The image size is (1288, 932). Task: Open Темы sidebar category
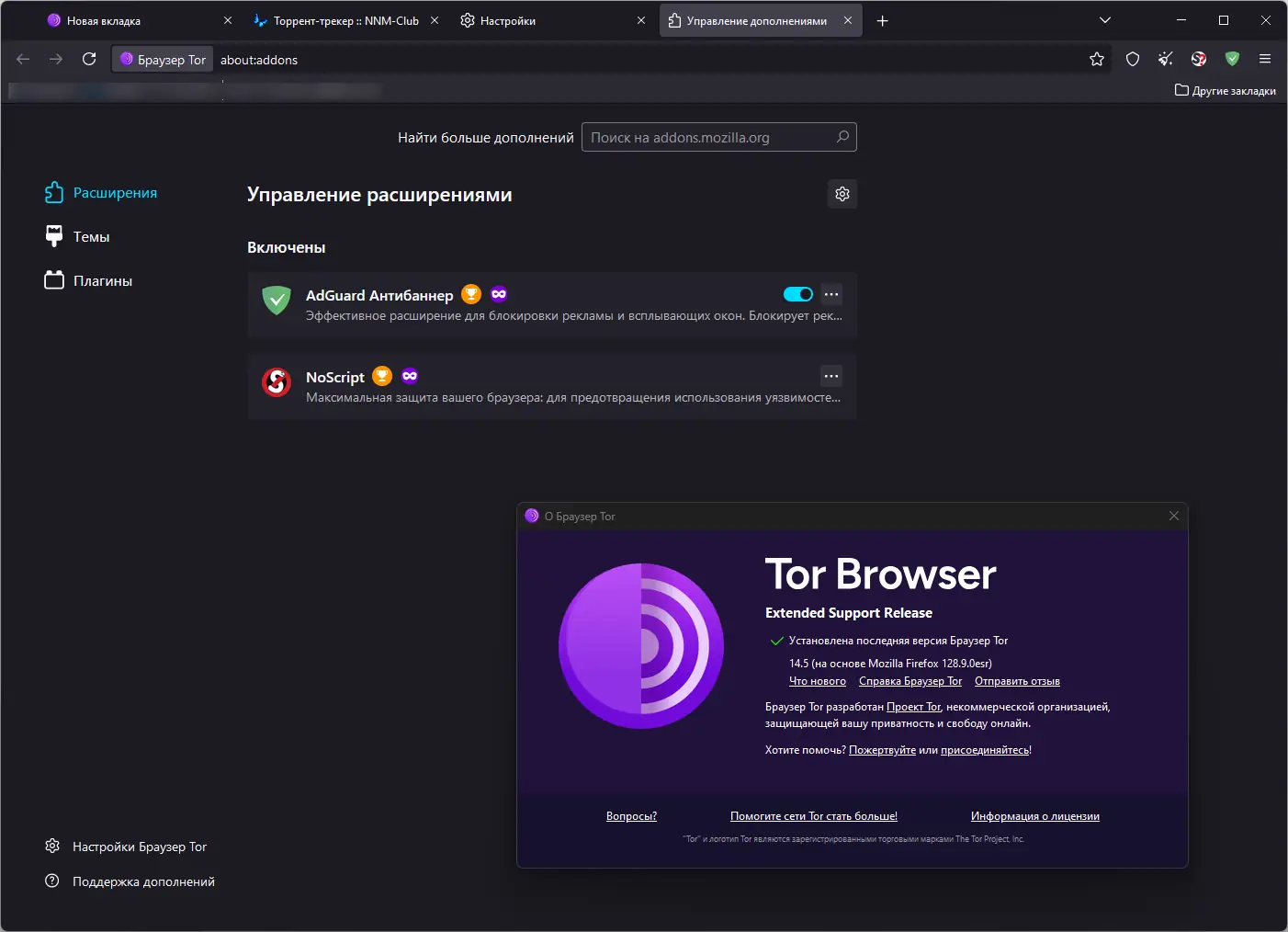click(77, 236)
